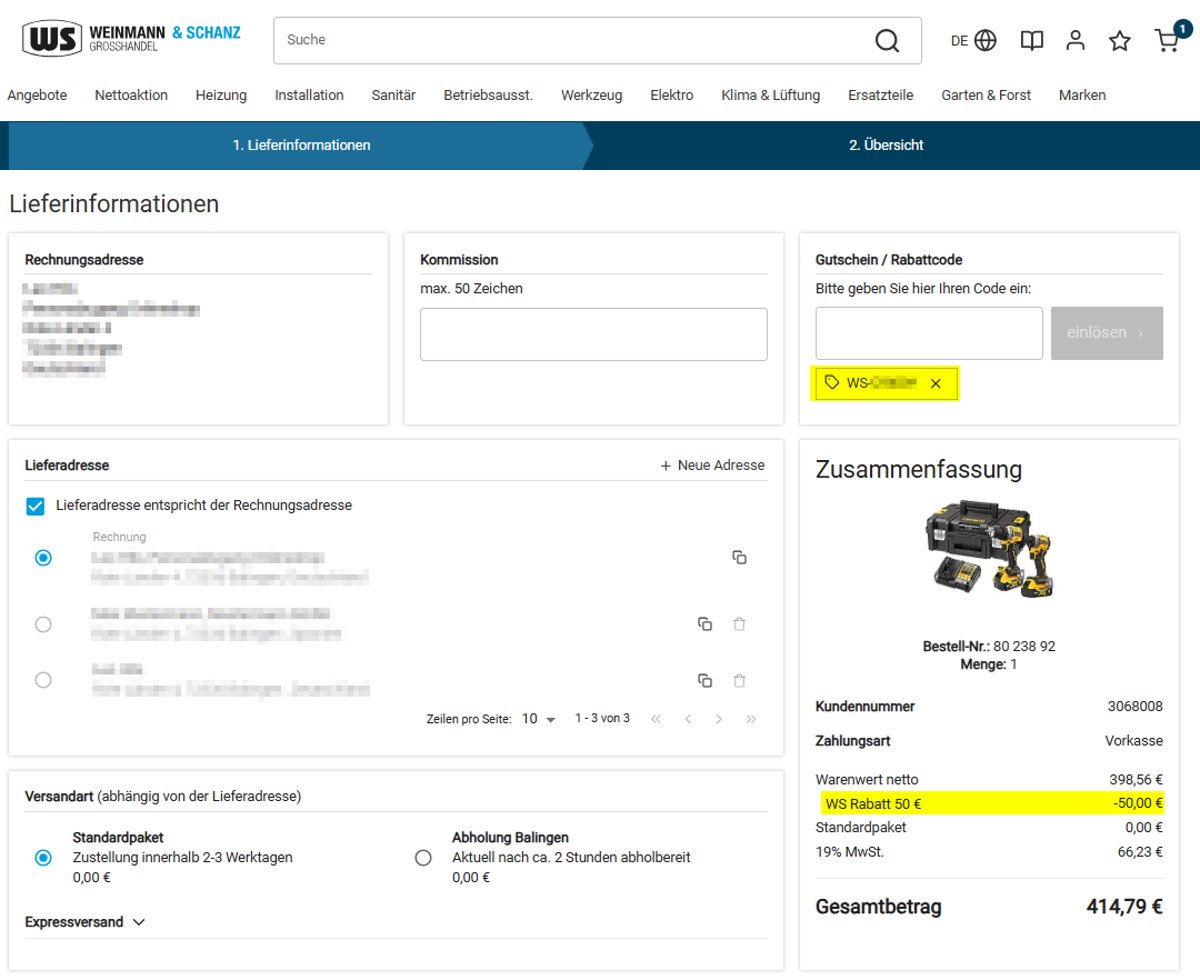Image resolution: width=1200 pixels, height=980 pixels.
Task: Choose Abholung Balingen pickup option
Action: (423, 857)
